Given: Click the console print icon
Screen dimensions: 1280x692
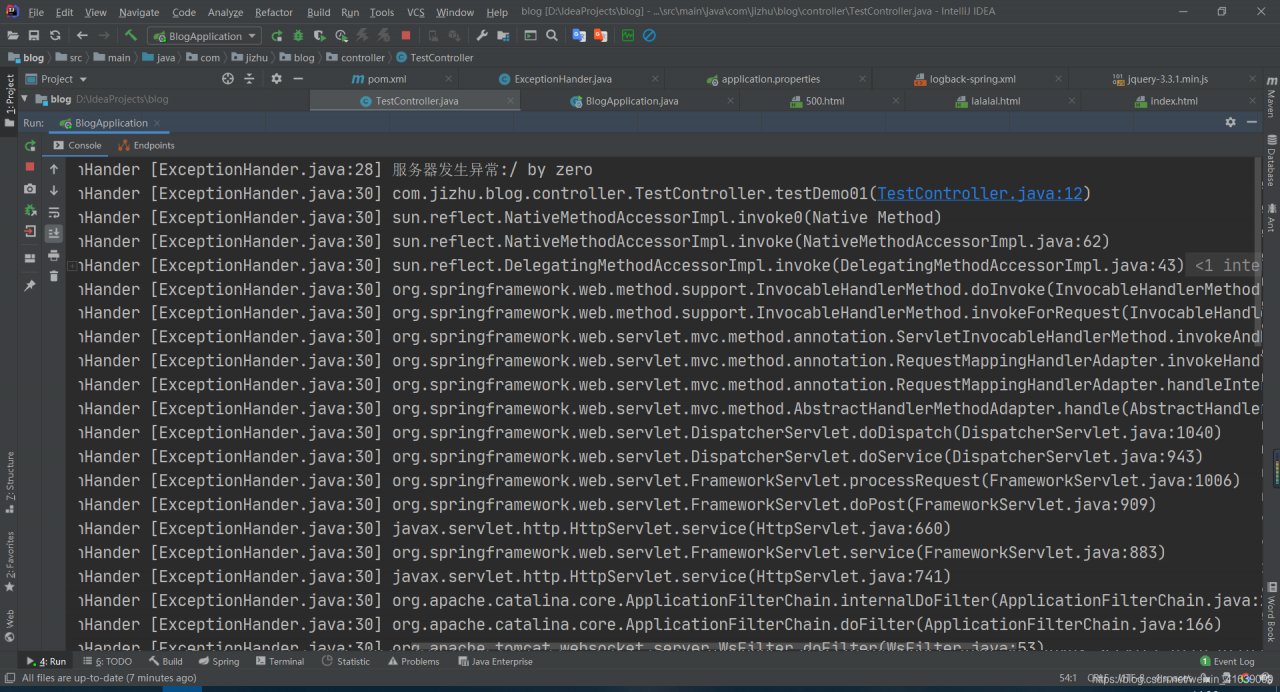Looking at the screenshot, I should [x=54, y=255].
